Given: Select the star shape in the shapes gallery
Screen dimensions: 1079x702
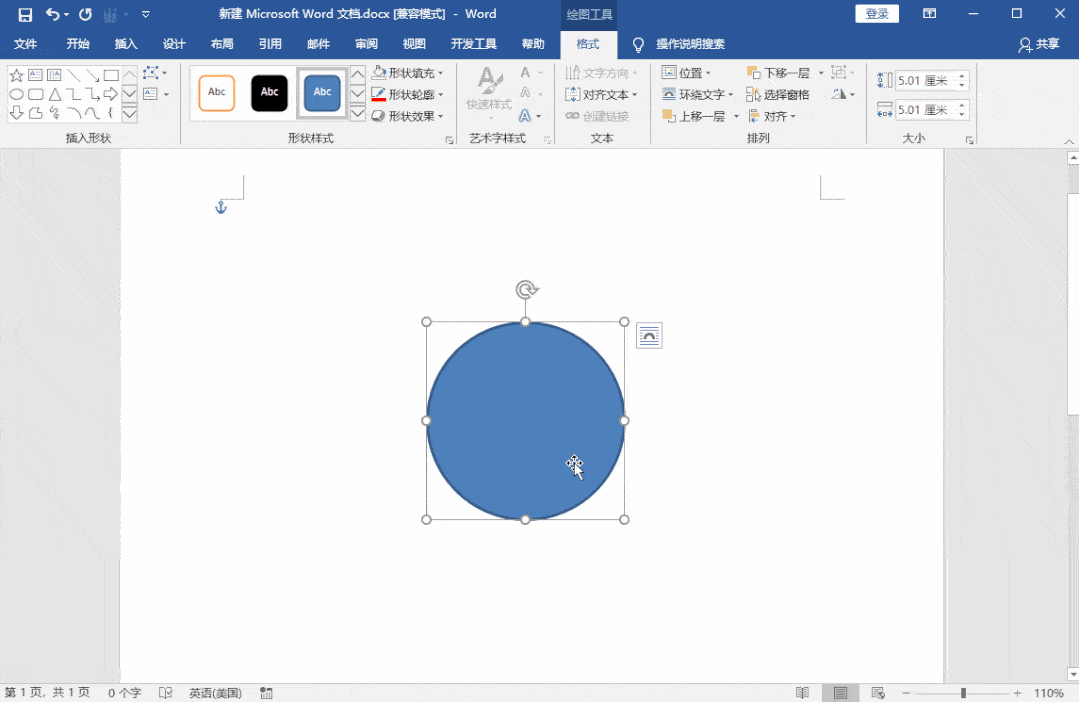Looking at the screenshot, I should point(16,75).
